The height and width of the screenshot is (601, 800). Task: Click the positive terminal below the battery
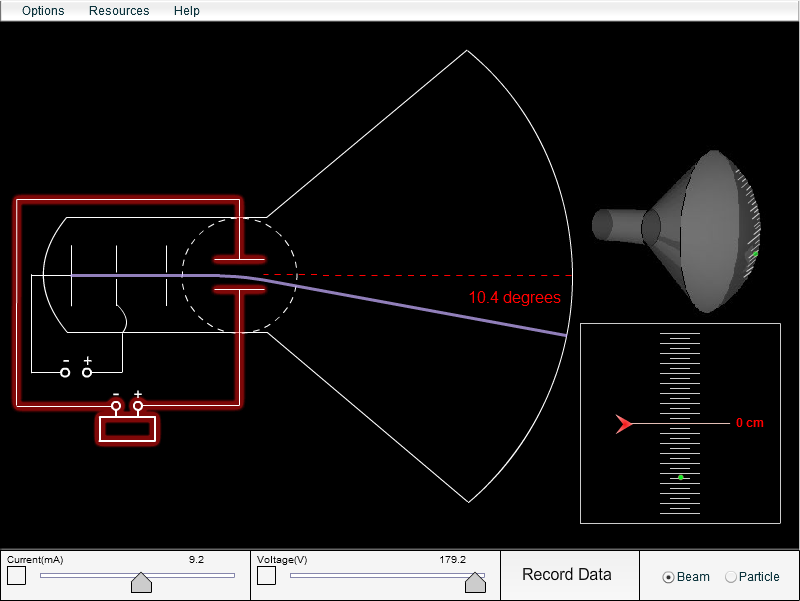[136, 406]
